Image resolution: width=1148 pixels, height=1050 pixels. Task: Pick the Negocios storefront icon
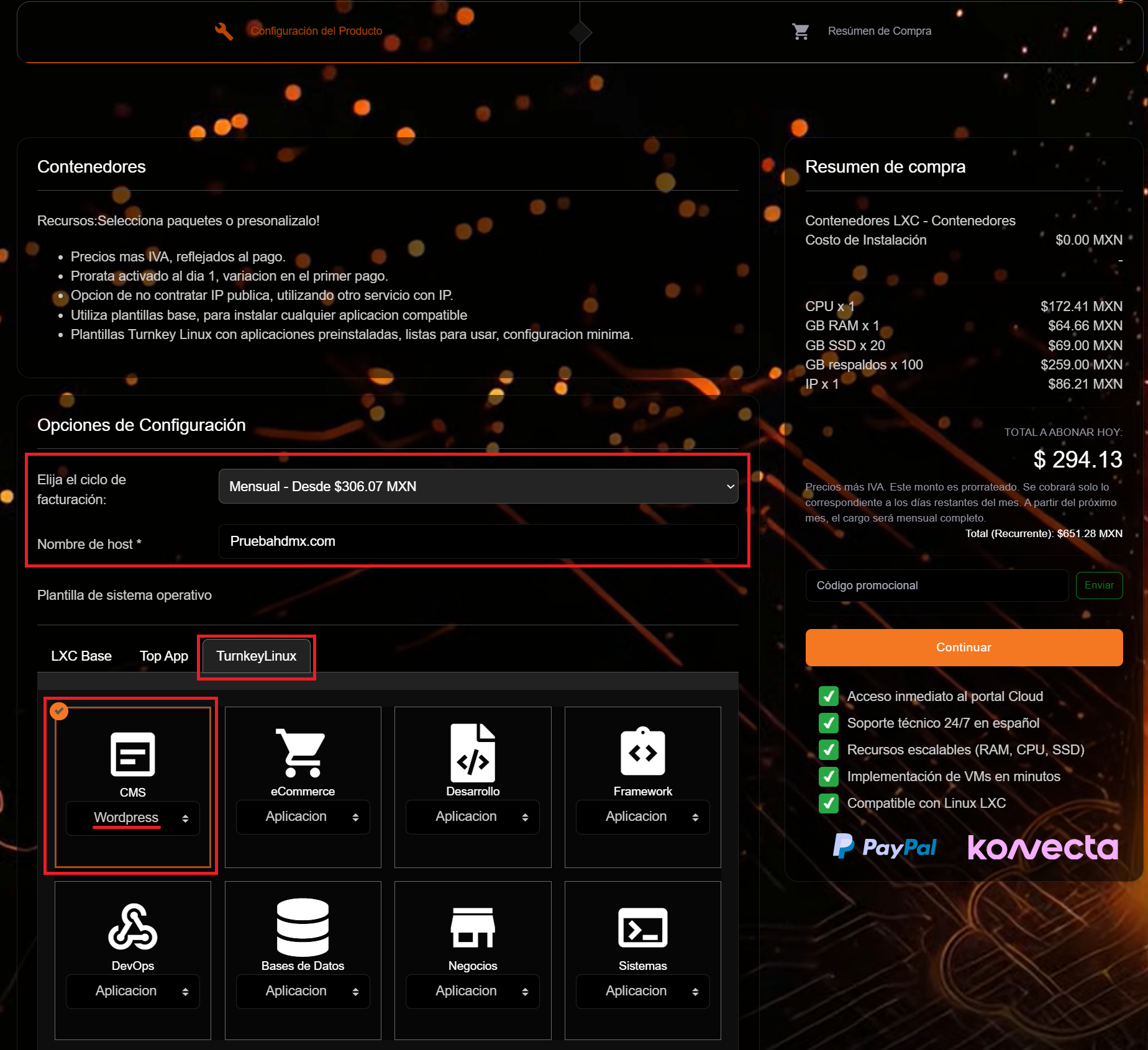472,927
